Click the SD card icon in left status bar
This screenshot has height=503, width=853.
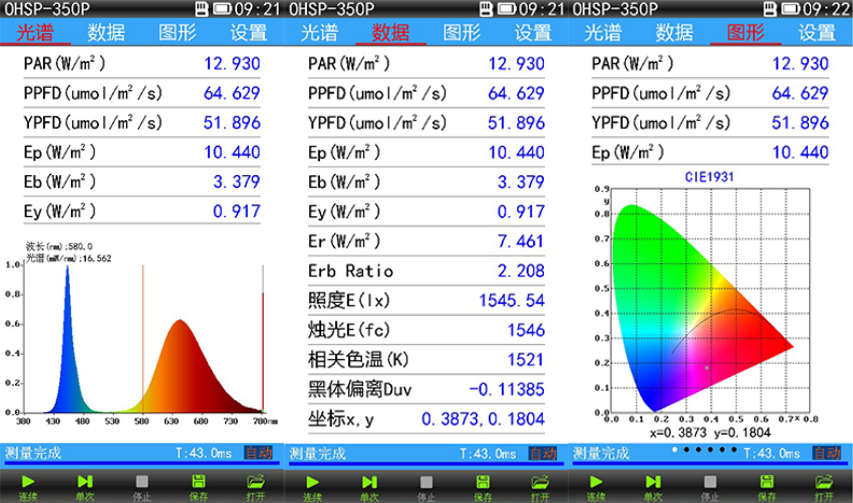201,9
